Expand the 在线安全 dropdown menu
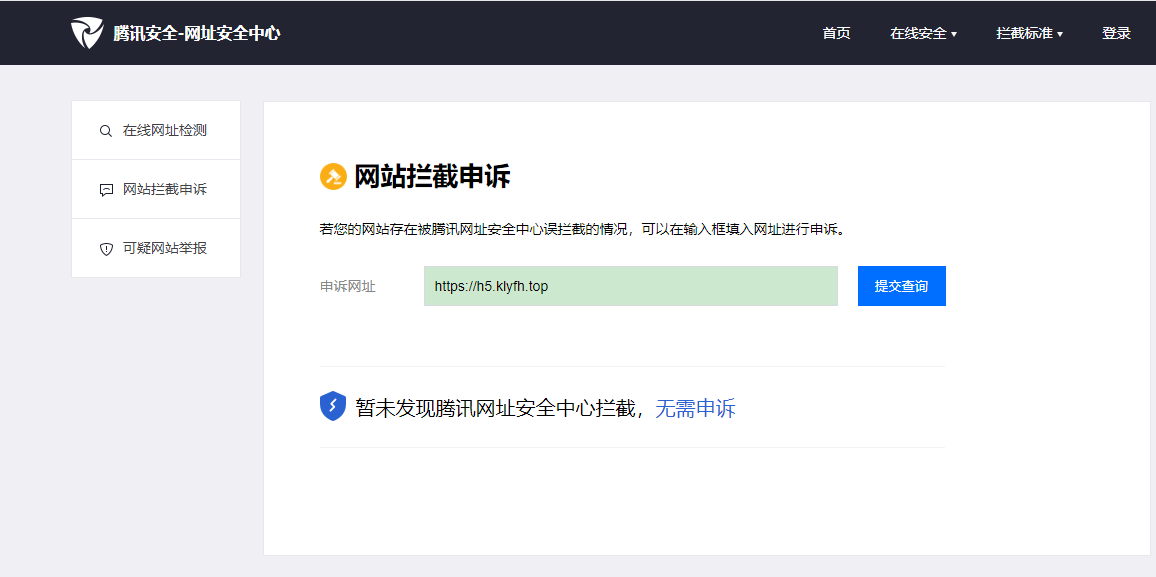The image size is (1156, 577). (923, 33)
